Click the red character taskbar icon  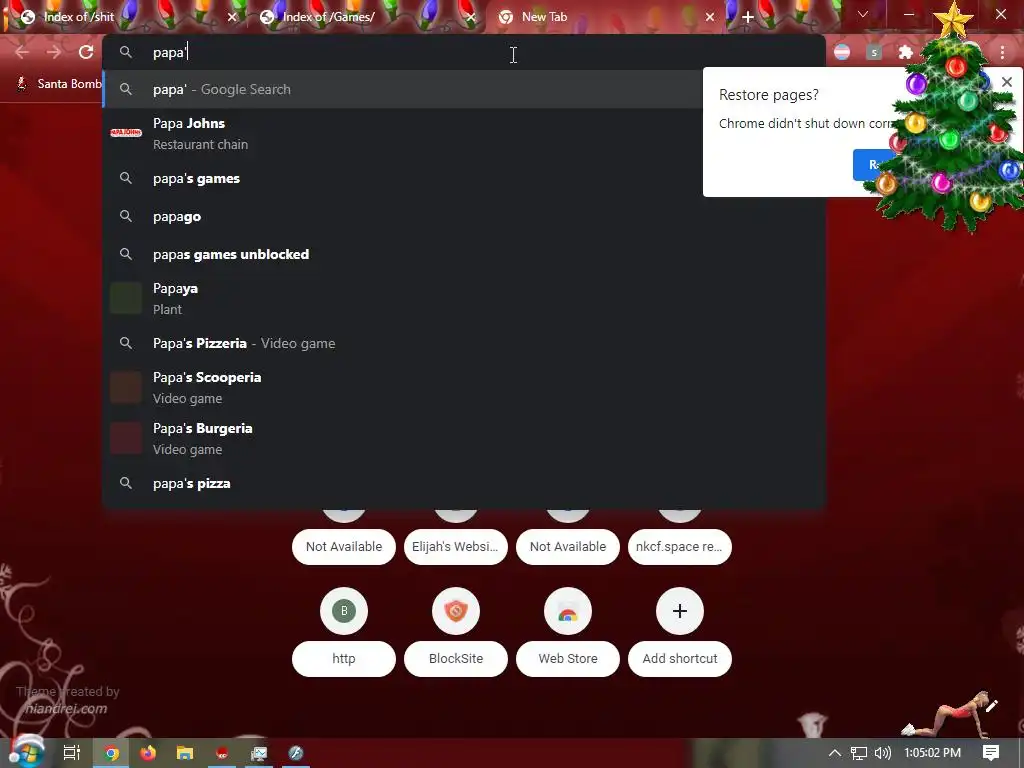click(x=222, y=753)
